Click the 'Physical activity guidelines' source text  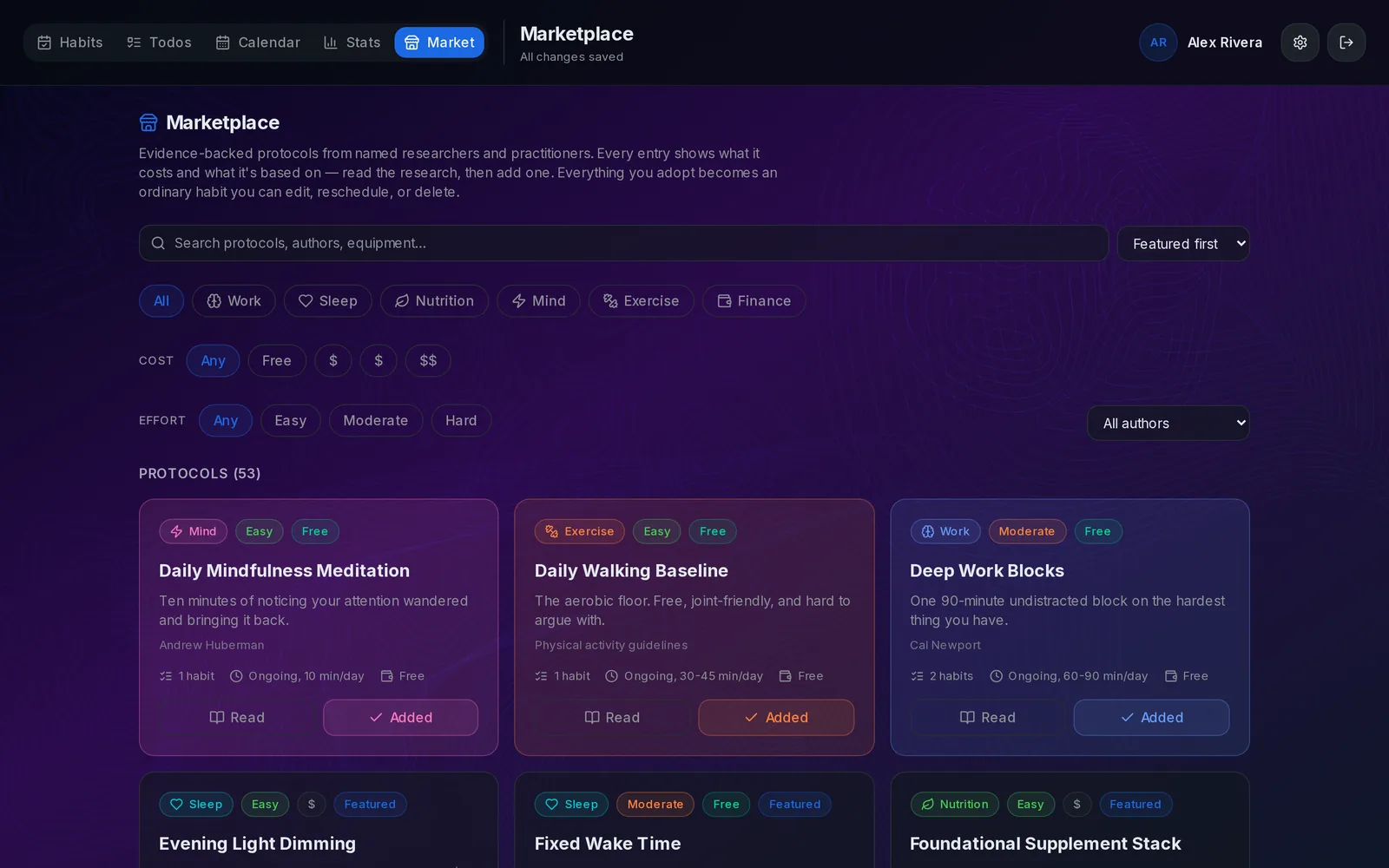click(x=611, y=645)
